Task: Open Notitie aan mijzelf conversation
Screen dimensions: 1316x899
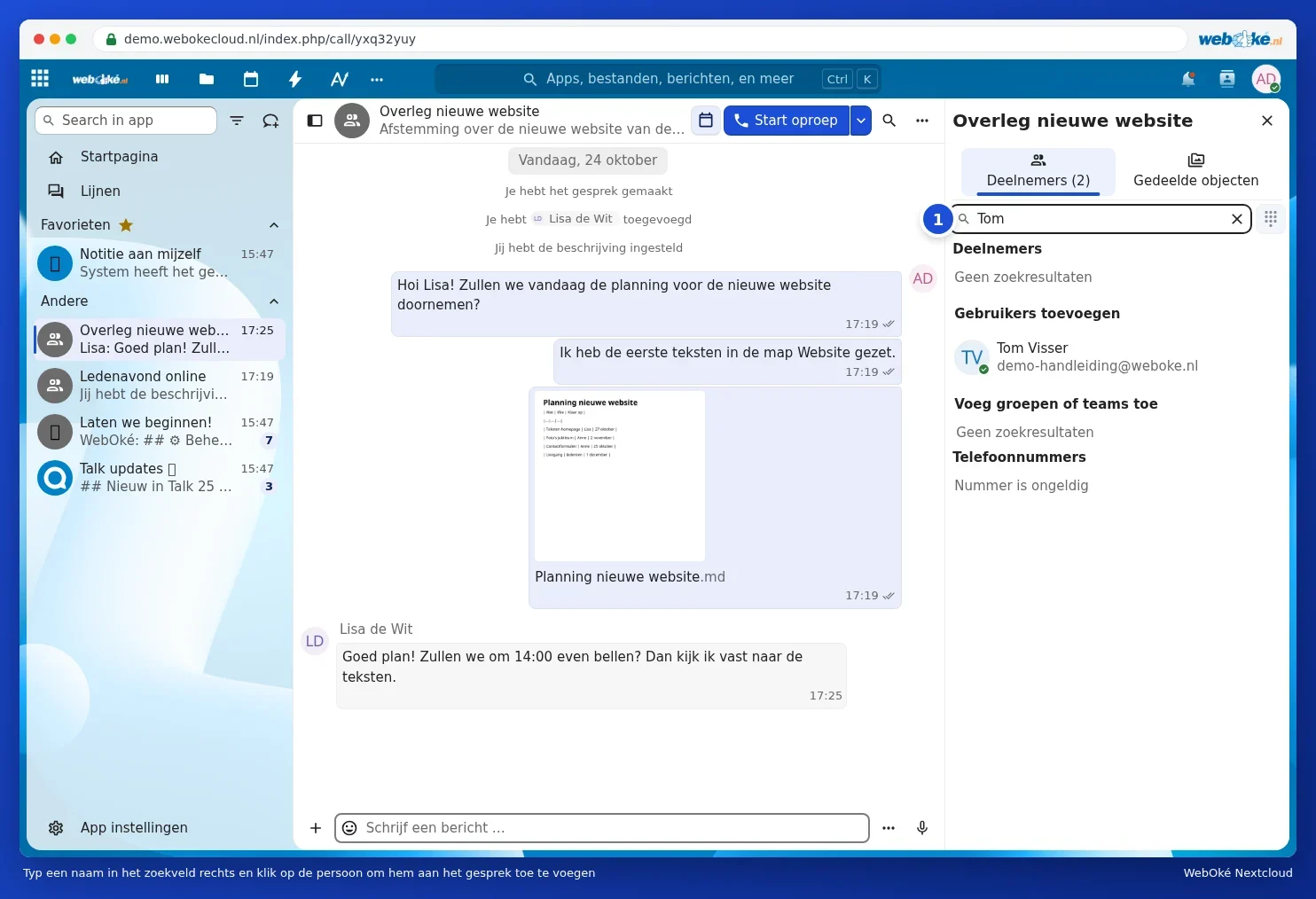Action: [160, 263]
